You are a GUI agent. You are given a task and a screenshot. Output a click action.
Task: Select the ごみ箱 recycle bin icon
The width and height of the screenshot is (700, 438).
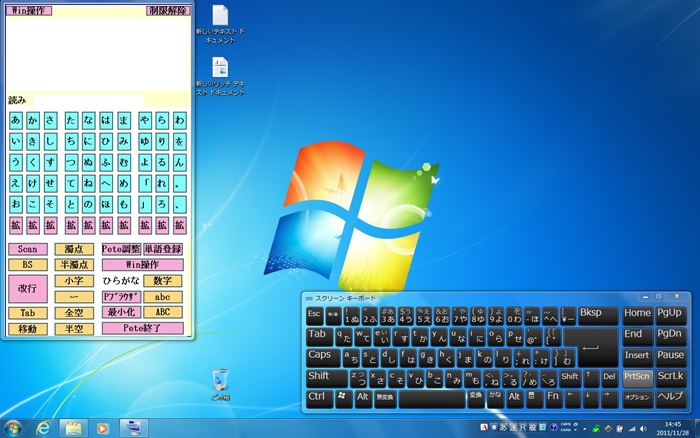220,384
